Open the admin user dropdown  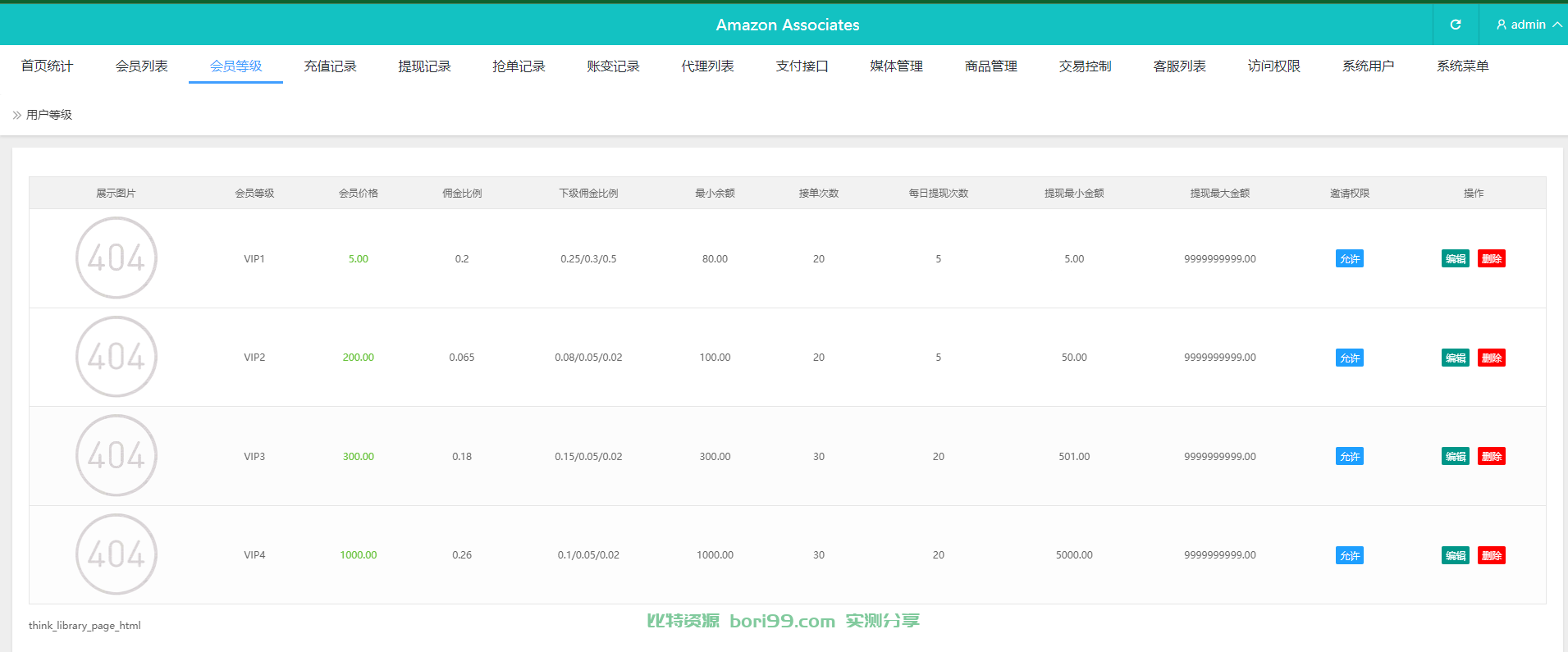(x=1529, y=25)
